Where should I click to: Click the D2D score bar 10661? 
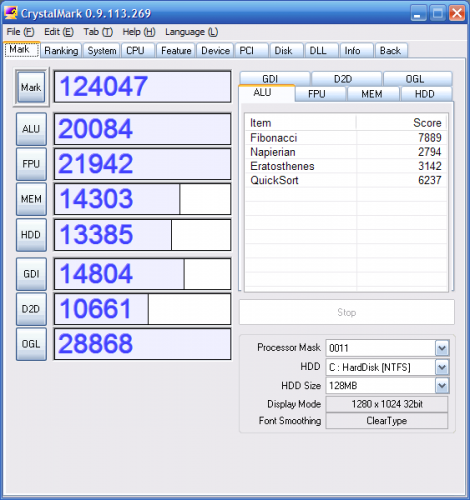pyautogui.click(x=142, y=309)
